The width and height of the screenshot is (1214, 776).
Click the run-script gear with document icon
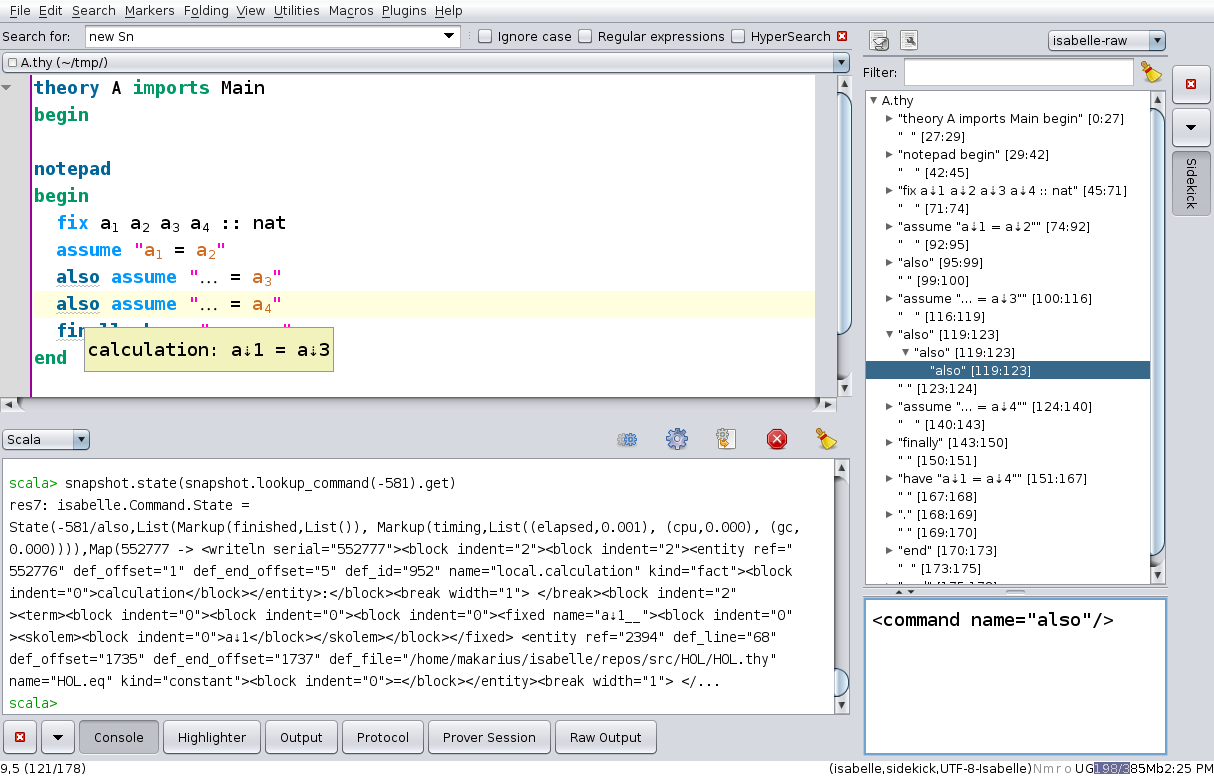[727, 439]
